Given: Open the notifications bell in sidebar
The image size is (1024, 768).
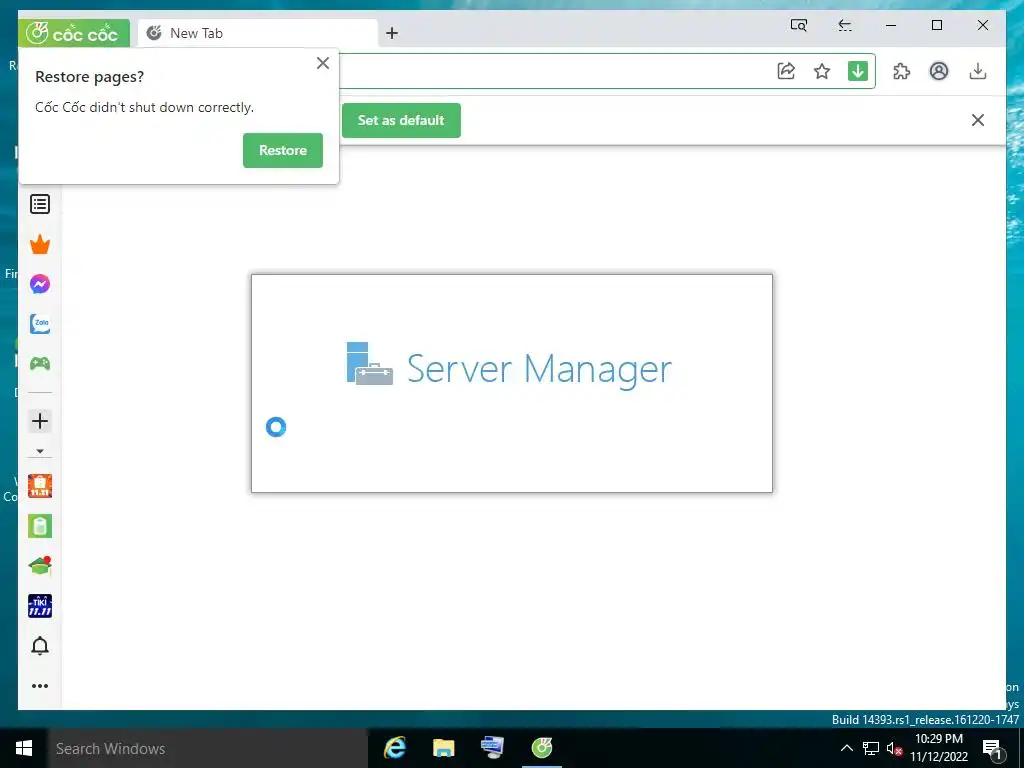Looking at the screenshot, I should (40, 646).
